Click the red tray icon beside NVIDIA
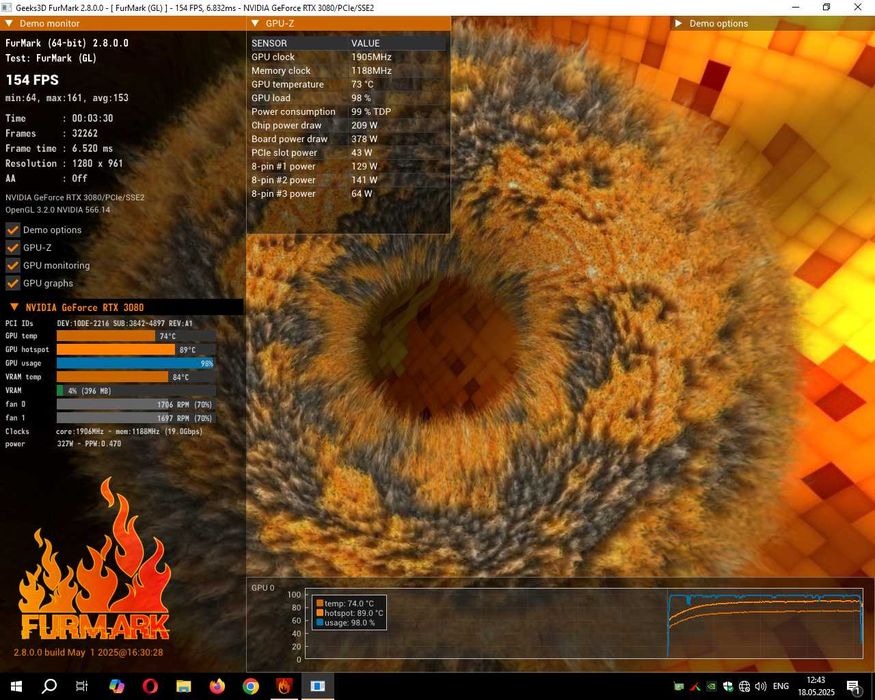 (695, 687)
